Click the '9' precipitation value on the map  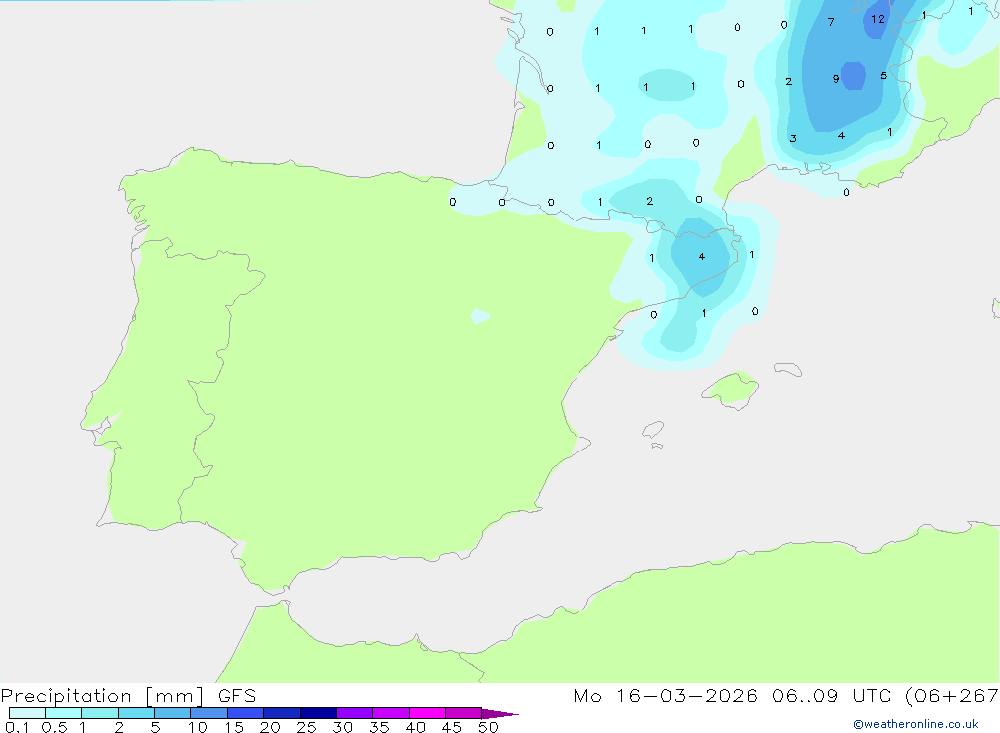coord(835,79)
